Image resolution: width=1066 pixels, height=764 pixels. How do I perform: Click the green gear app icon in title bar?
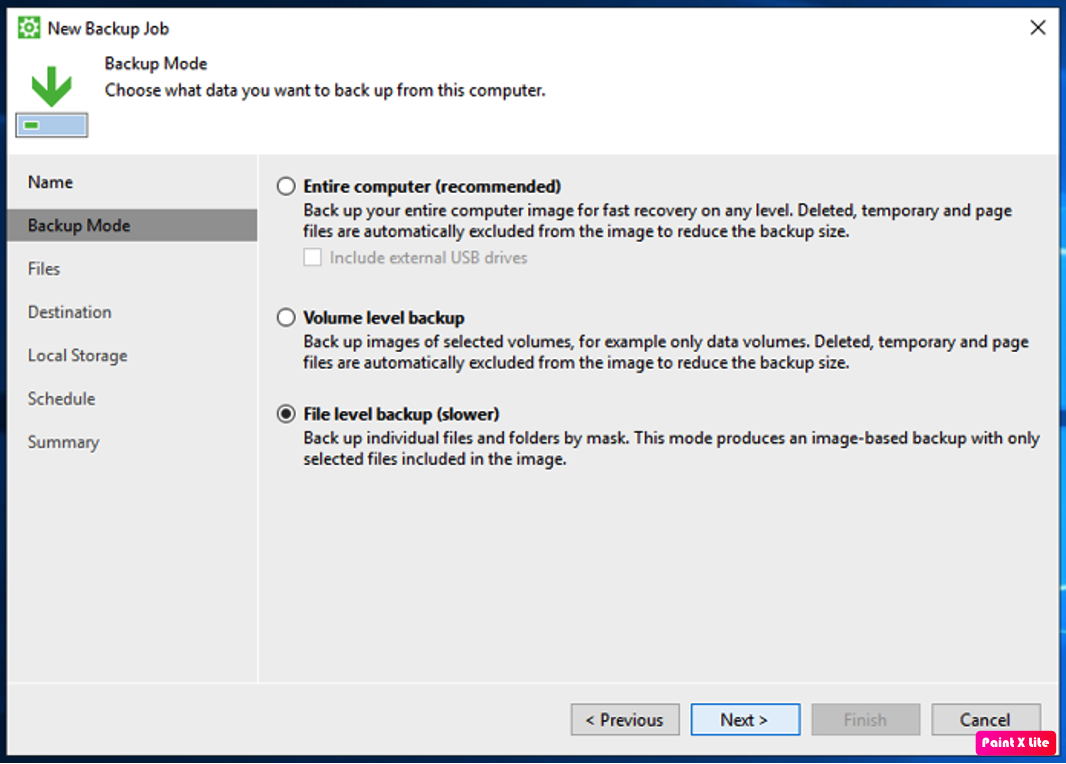click(29, 29)
